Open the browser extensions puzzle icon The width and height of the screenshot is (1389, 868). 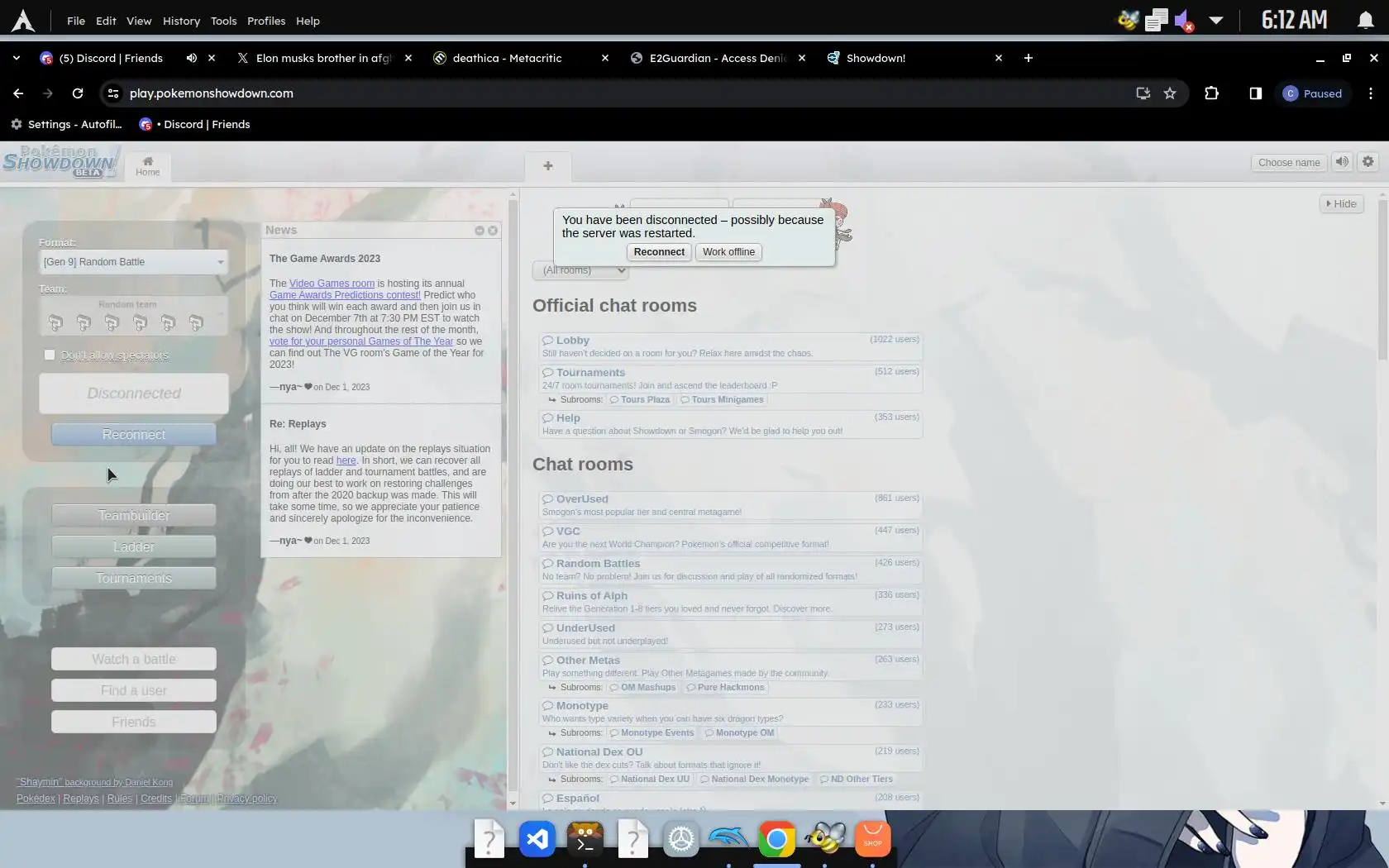[1211, 93]
